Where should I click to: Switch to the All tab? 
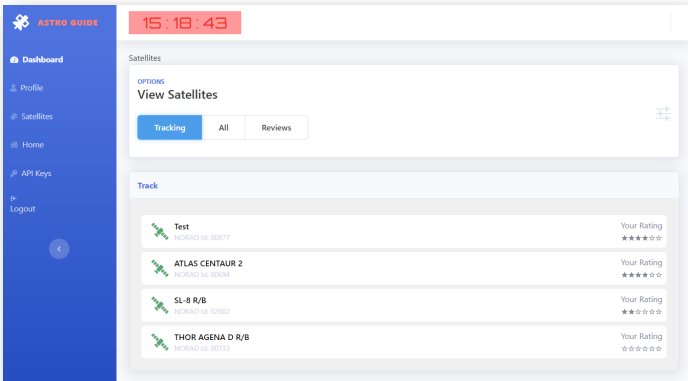[223, 128]
